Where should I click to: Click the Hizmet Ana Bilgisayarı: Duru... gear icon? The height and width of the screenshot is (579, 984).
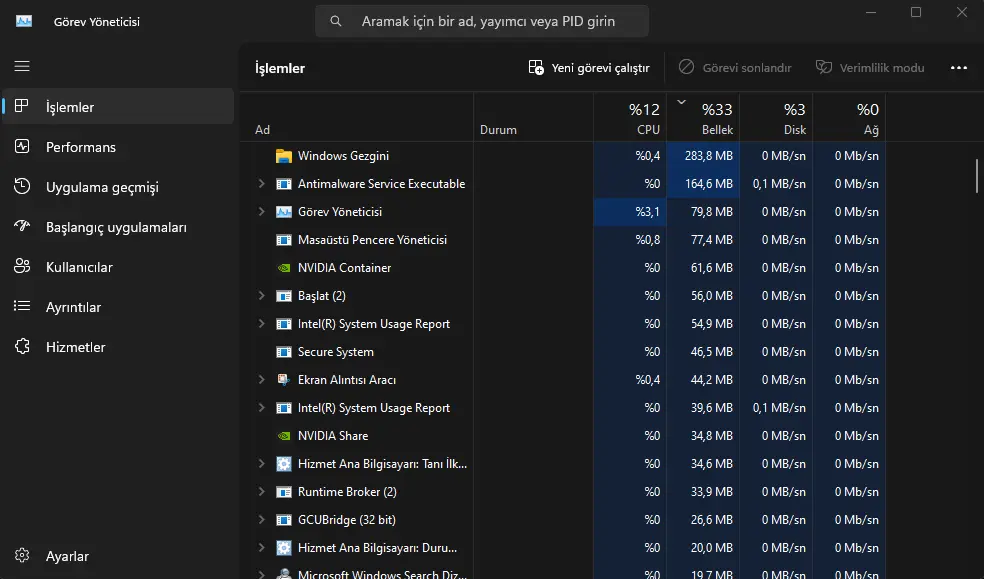[284, 548]
